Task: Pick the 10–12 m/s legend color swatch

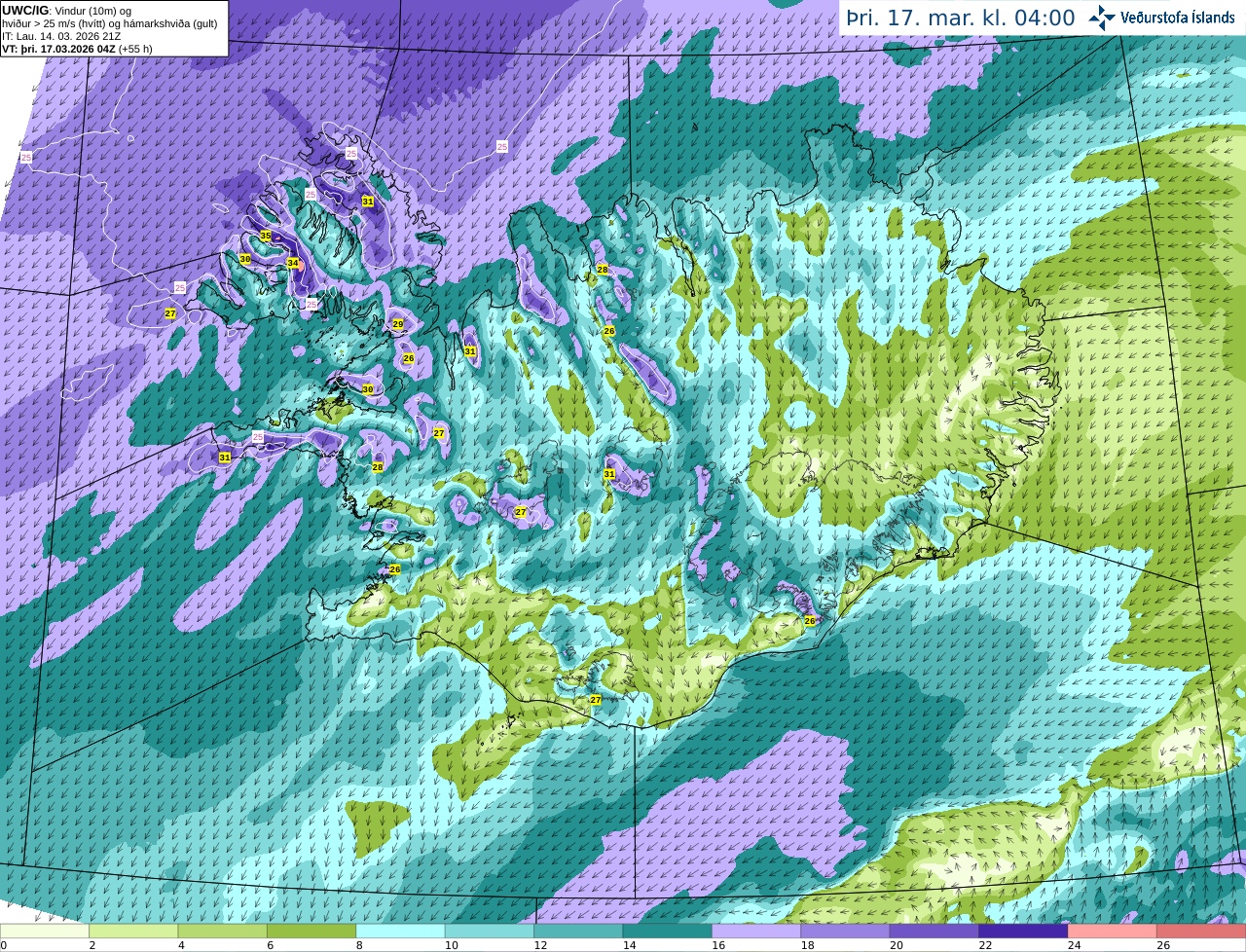Action: (x=490, y=932)
